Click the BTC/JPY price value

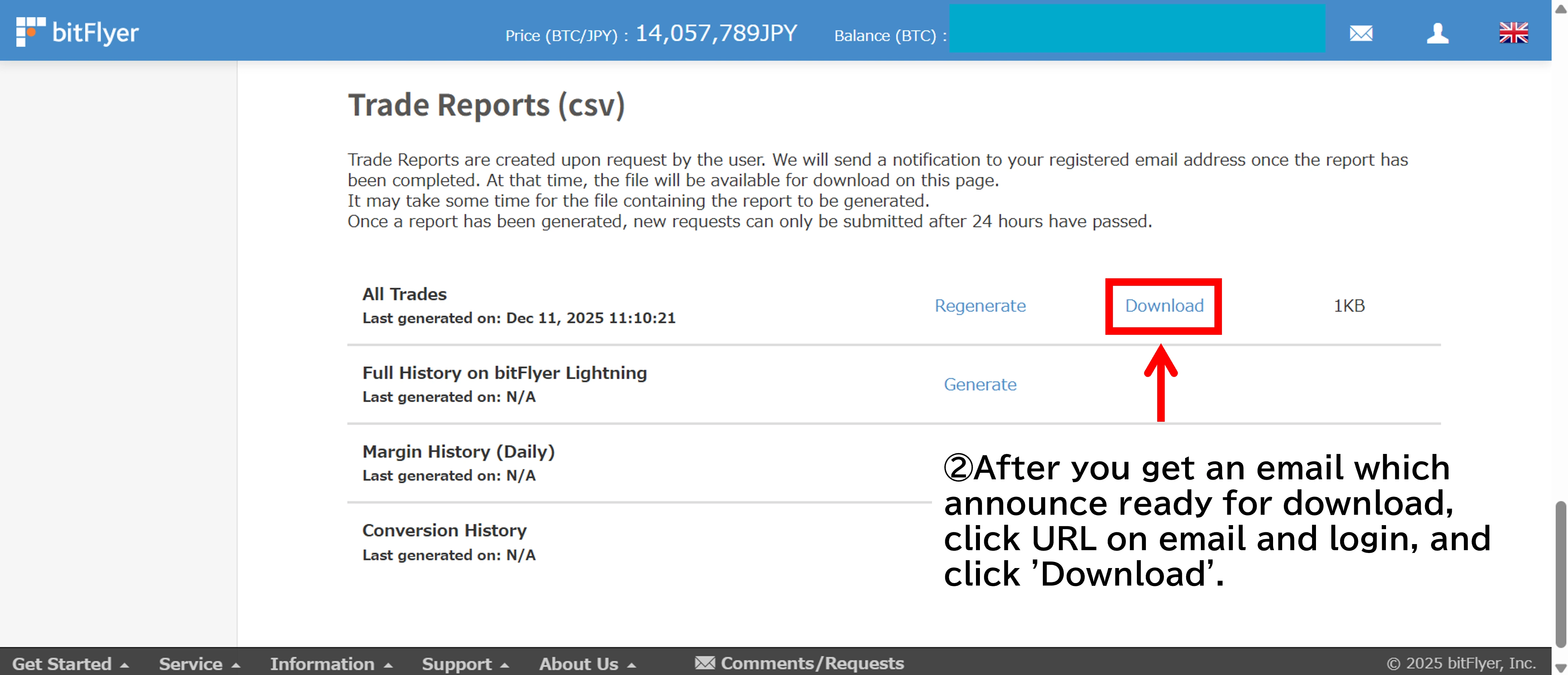point(716,34)
